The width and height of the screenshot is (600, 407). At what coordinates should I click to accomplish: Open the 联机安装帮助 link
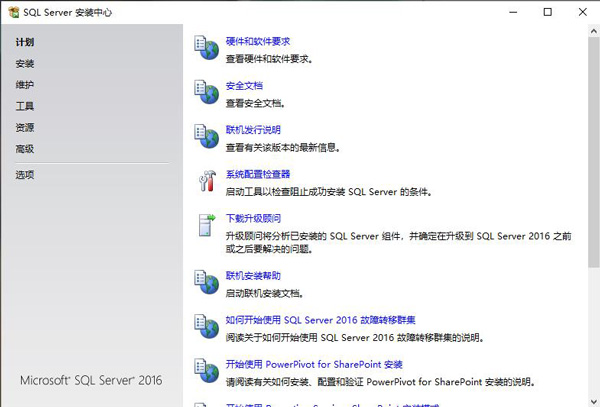pyautogui.click(x=253, y=276)
